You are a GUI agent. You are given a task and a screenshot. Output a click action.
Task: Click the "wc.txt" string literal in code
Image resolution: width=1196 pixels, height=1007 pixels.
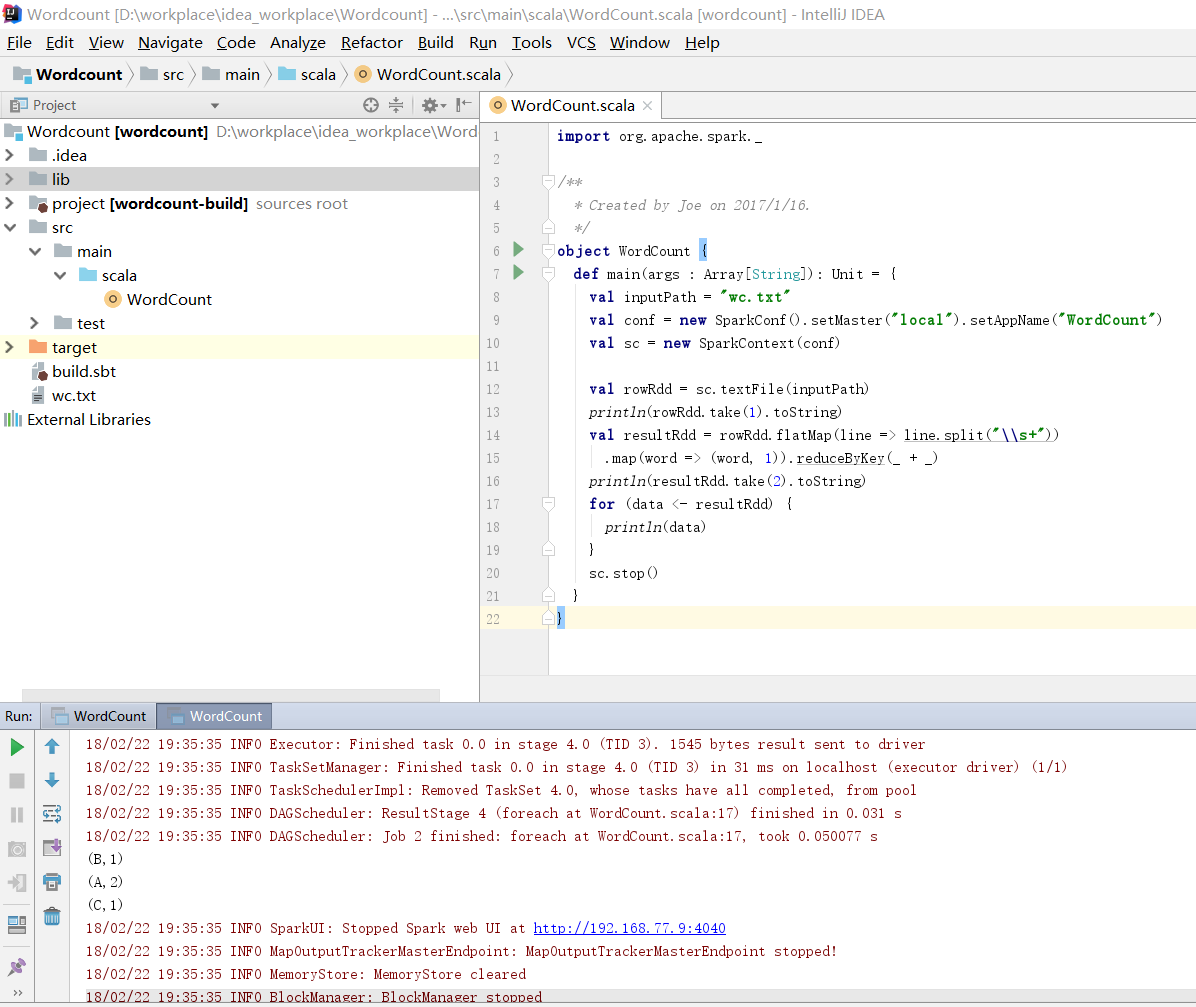(x=754, y=297)
